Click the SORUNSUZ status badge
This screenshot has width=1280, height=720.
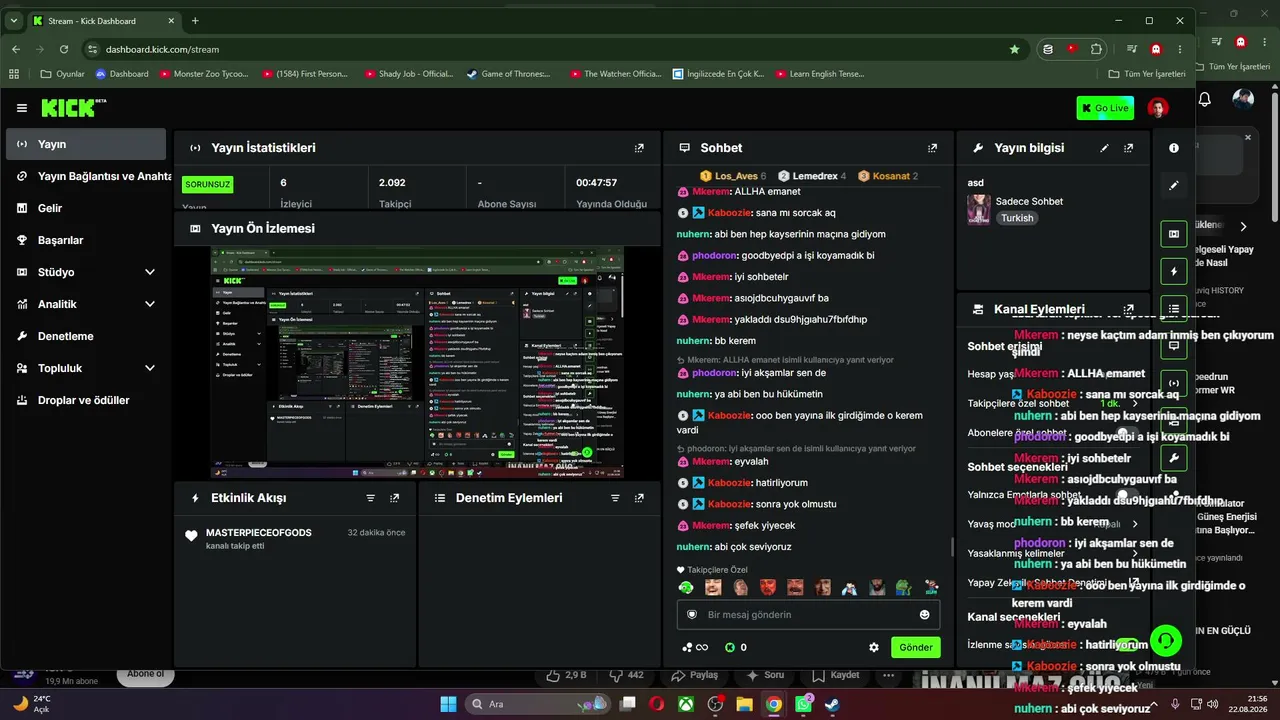208,184
